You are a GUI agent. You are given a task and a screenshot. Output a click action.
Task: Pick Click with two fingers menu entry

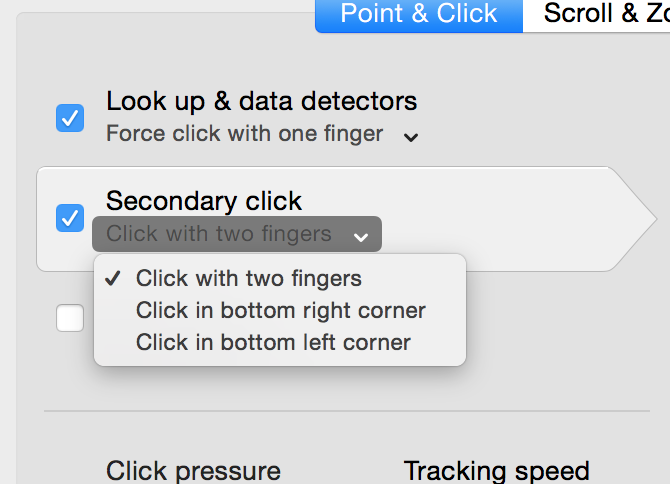pyautogui.click(x=249, y=278)
